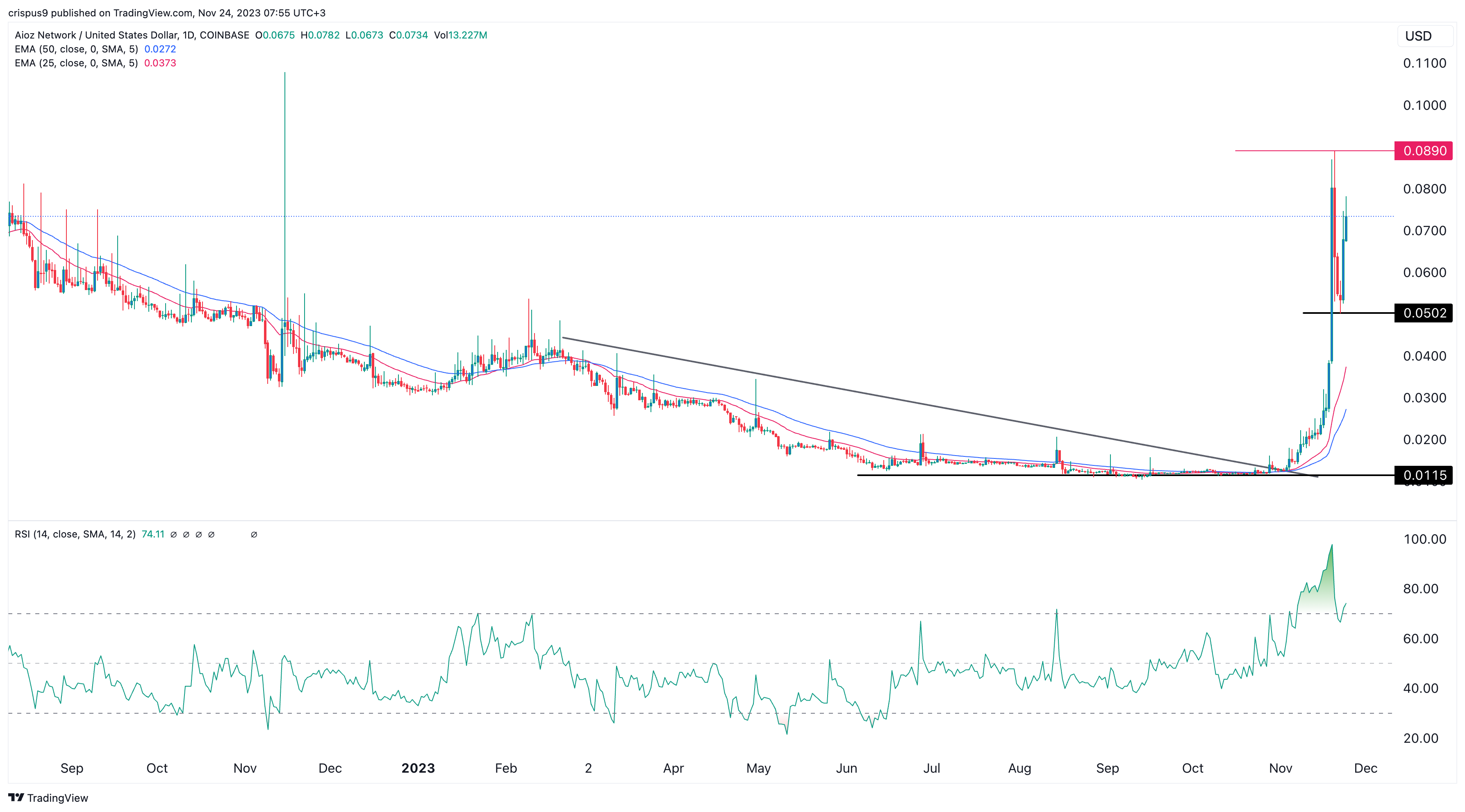This screenshot has width=1465, height=812.
Task: Toggle visibility of the EMA 25 line
Action: coord(160,63)
